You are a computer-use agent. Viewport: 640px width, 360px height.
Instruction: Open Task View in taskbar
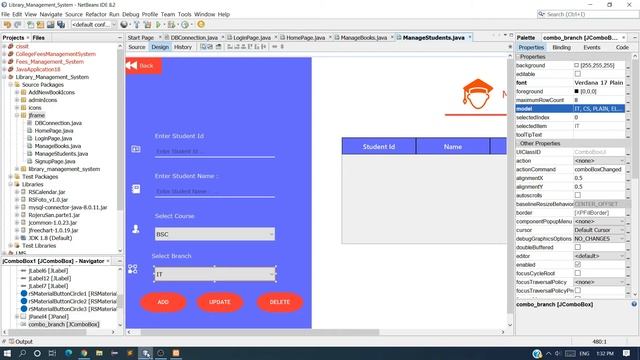(x=52, y=353)
